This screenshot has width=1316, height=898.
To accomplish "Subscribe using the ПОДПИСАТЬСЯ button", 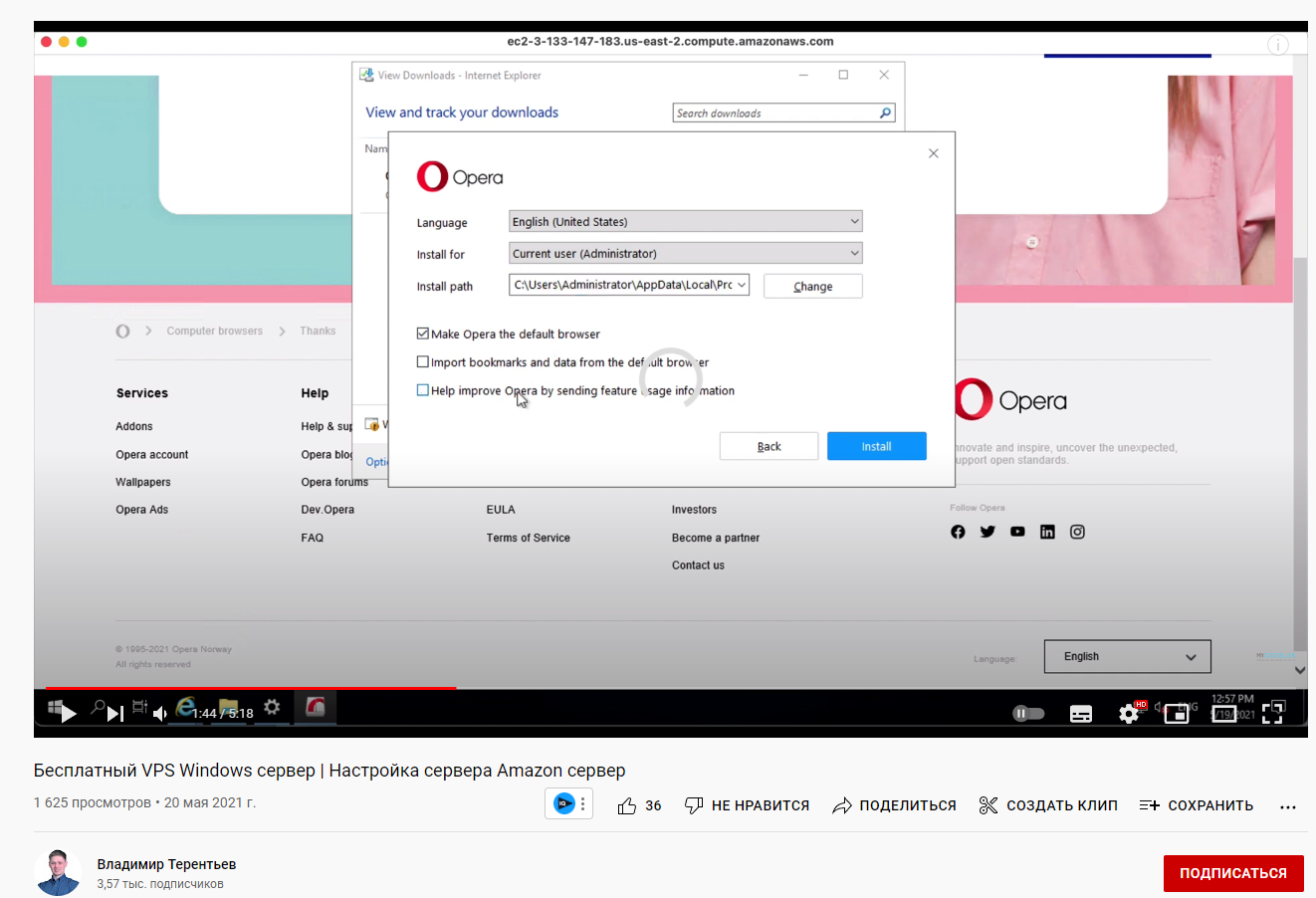I will (x=1233, y=873).
